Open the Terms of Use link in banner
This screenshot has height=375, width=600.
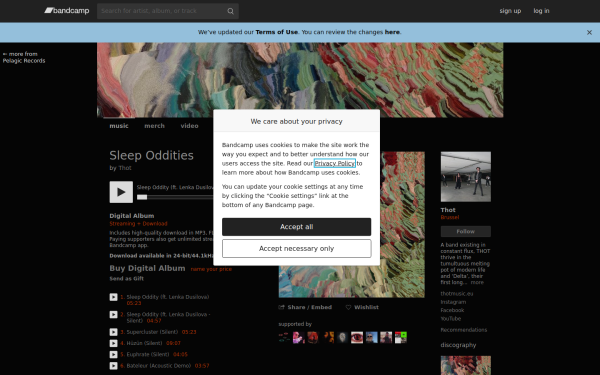coord(276,32)
